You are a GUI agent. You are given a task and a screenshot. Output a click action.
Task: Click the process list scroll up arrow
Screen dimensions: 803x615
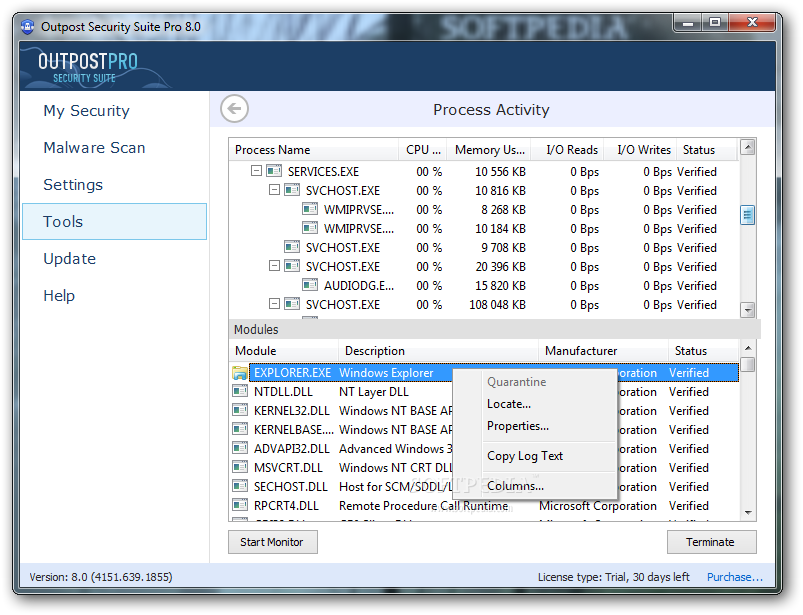[x=748, y=147]
